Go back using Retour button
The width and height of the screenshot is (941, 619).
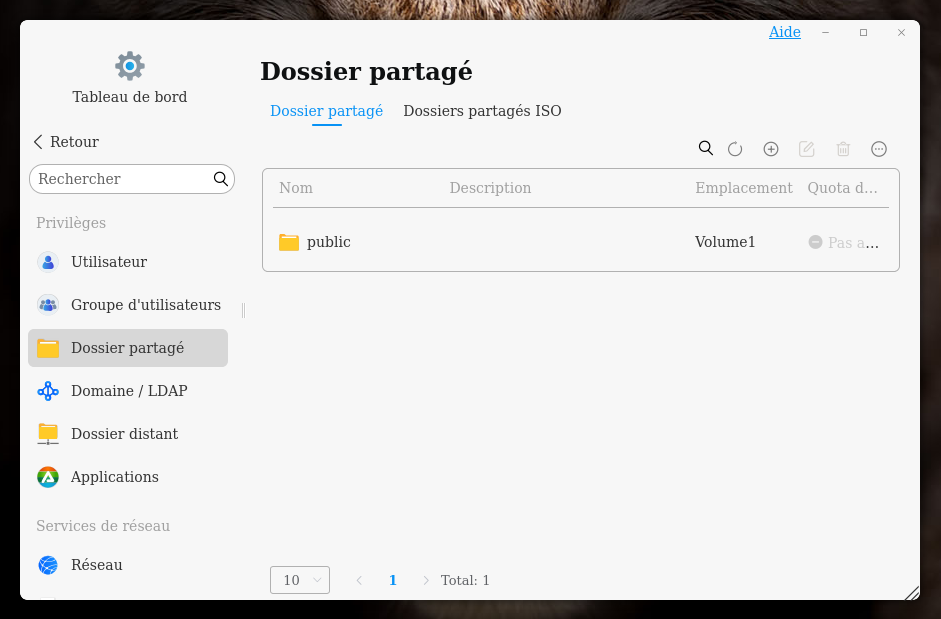[66, 142]
